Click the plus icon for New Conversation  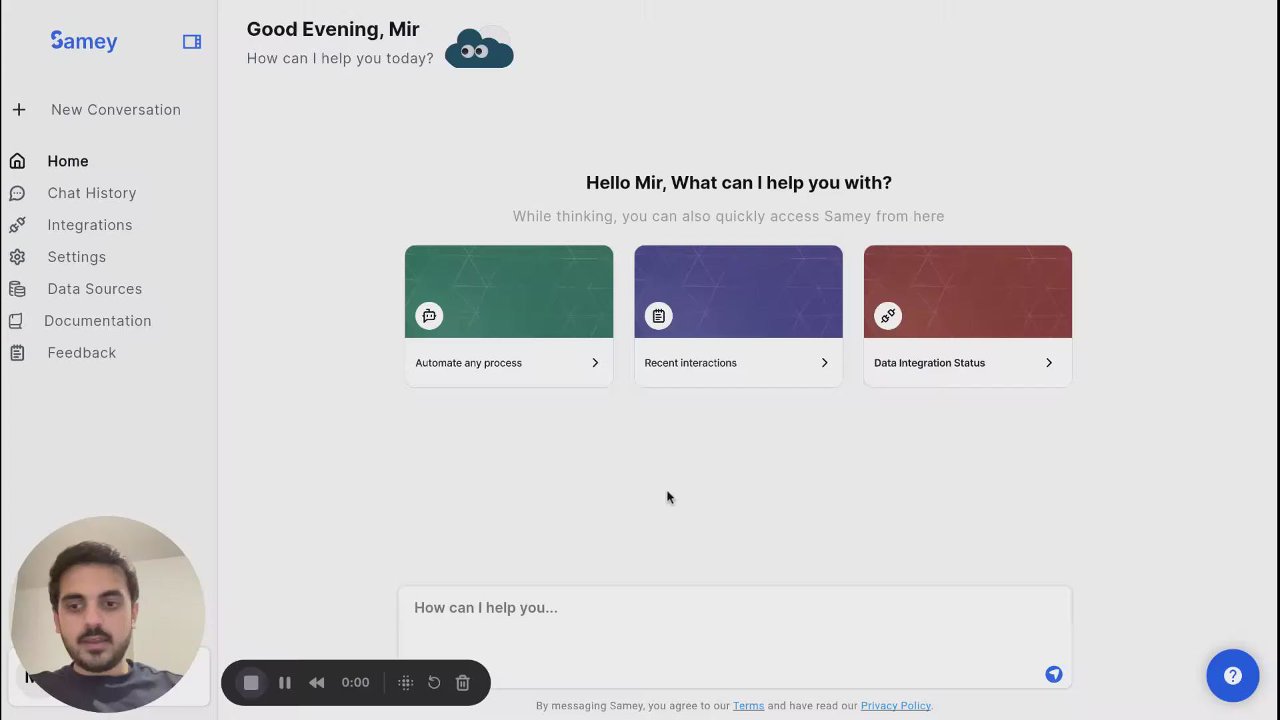click(x=19, y=110)
